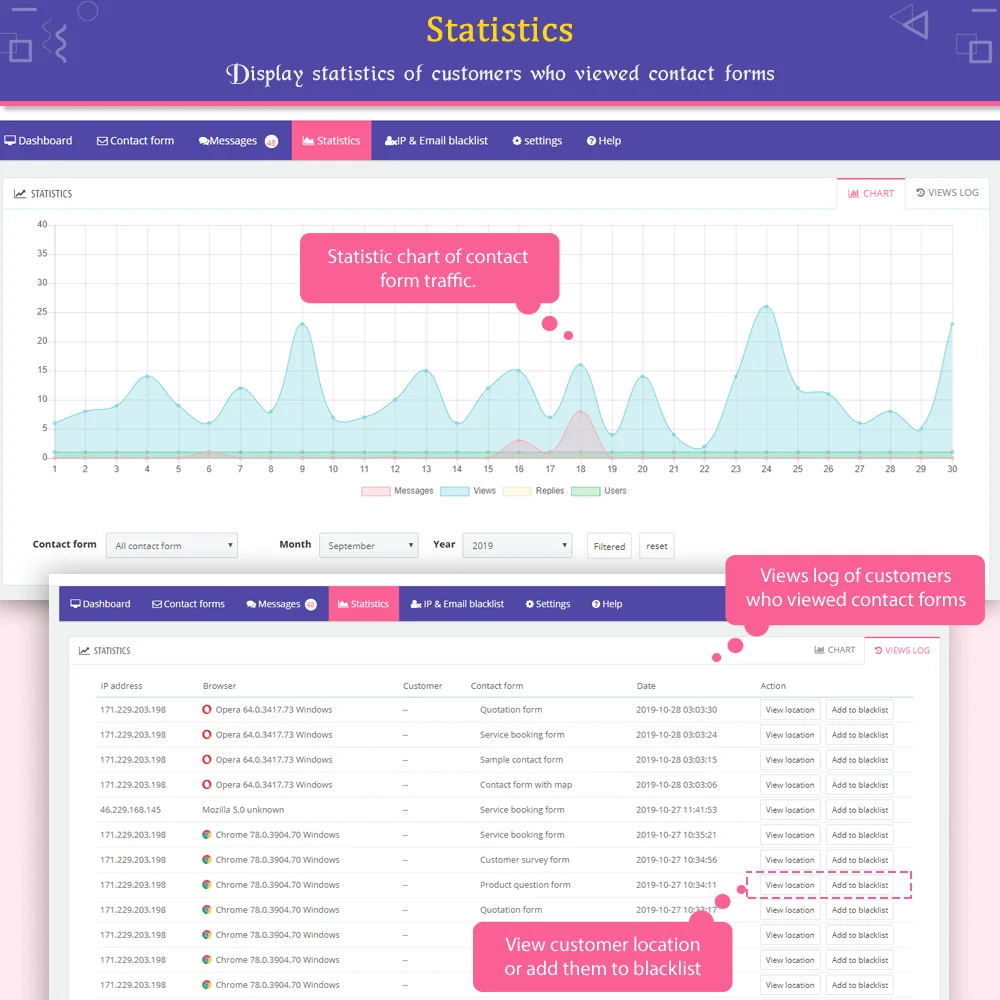1000x1000 pixels.
Task: Select the CHART tab in the lower panel
Action: pos(835,649)
